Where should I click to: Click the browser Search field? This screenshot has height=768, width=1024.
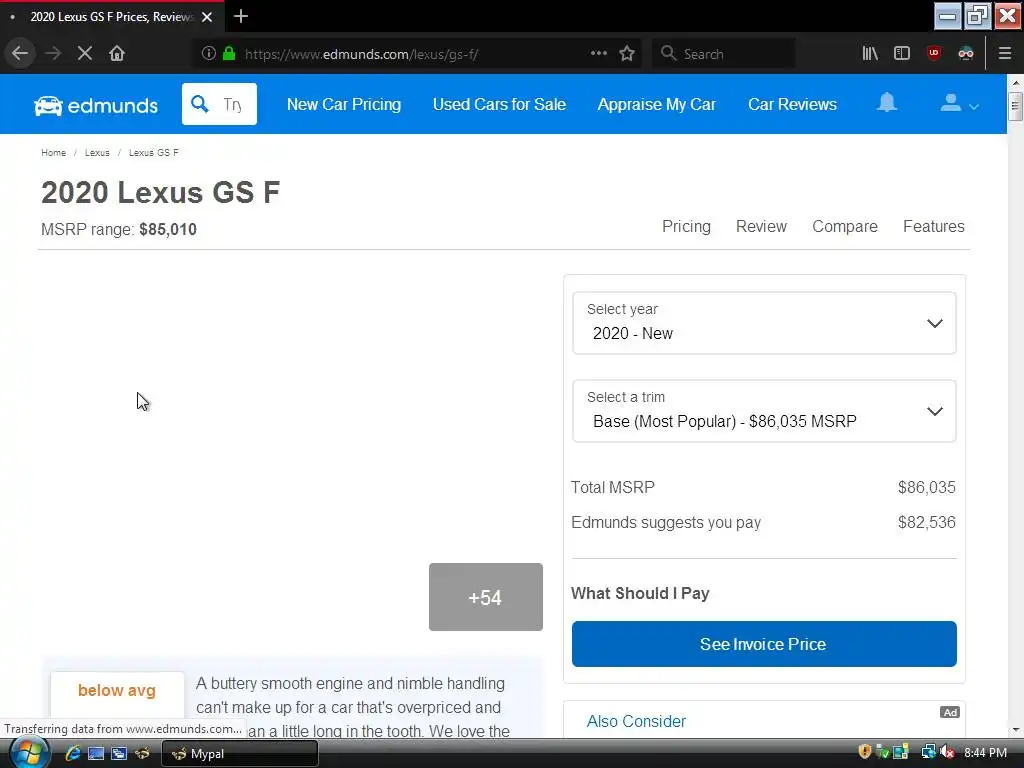pyautogui.click(x=724, y=54)
